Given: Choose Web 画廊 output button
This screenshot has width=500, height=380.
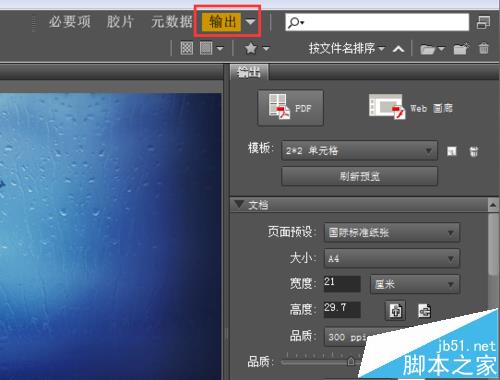Looking at the screenshot, I should [x=410, y=107].
